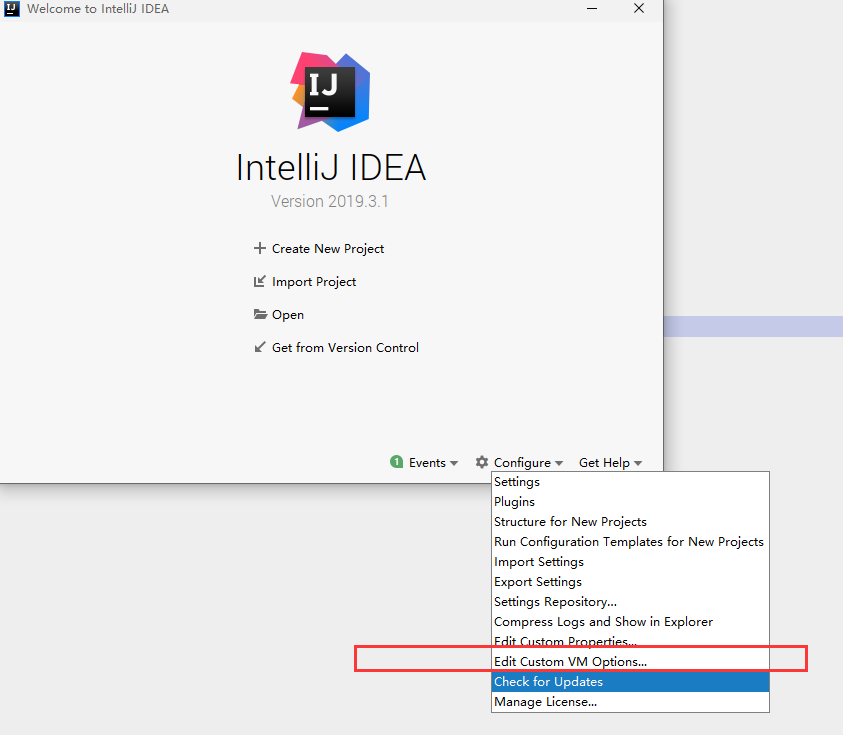This screenshot has width=843, height=735.
Task: Choose Import Project
Action: pyautogui.click(x=314, y=282)
